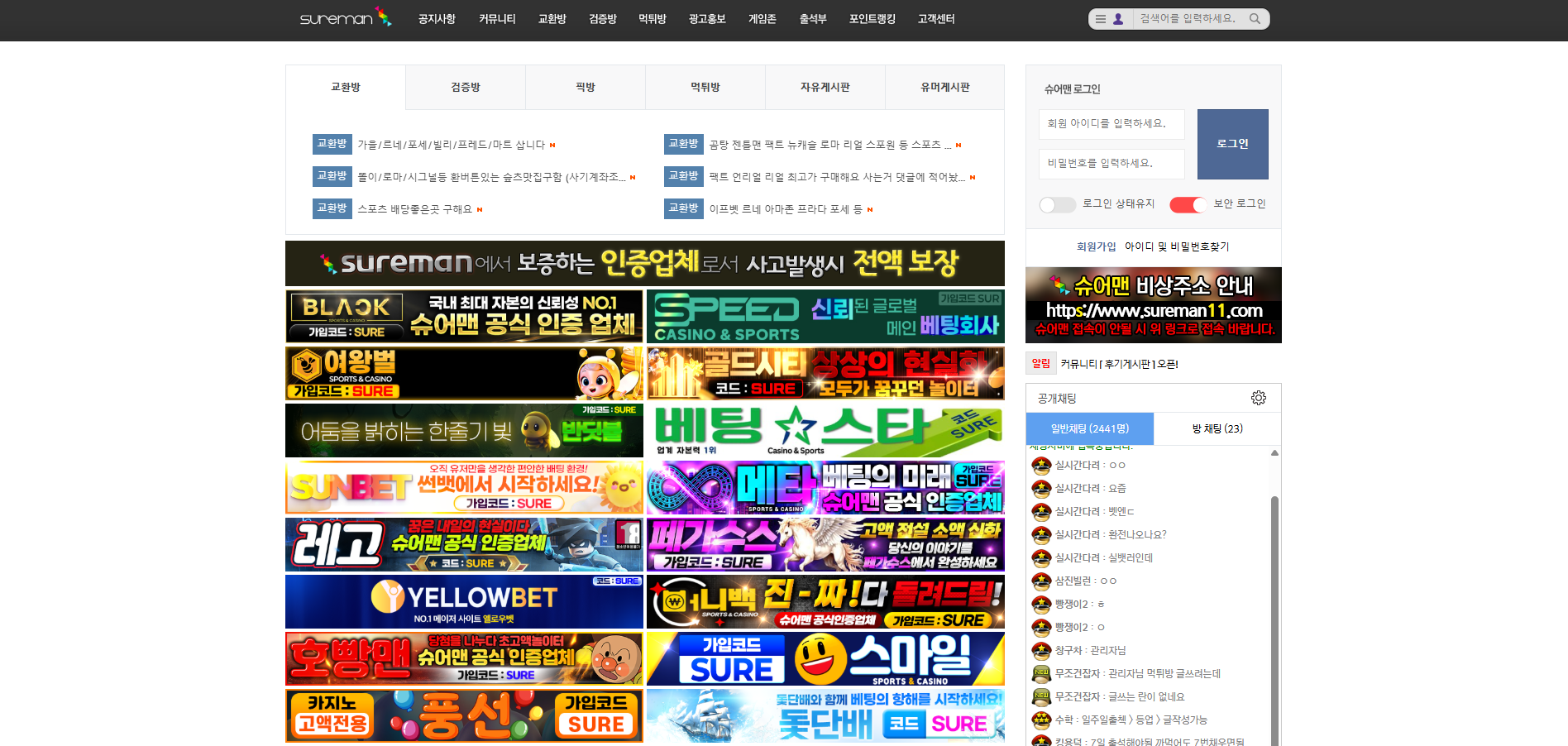The image size is (1568, 746).
Task: Click the purple user profile icon
Action: click(1118, 19)
